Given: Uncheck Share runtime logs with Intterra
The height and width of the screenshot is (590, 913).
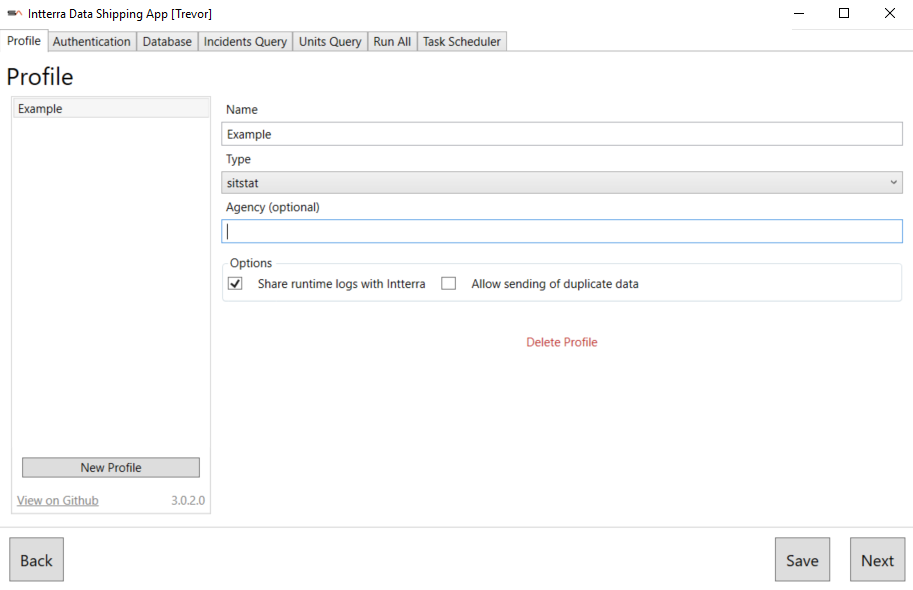Looking at the screenshot, I should coord(235,284).
